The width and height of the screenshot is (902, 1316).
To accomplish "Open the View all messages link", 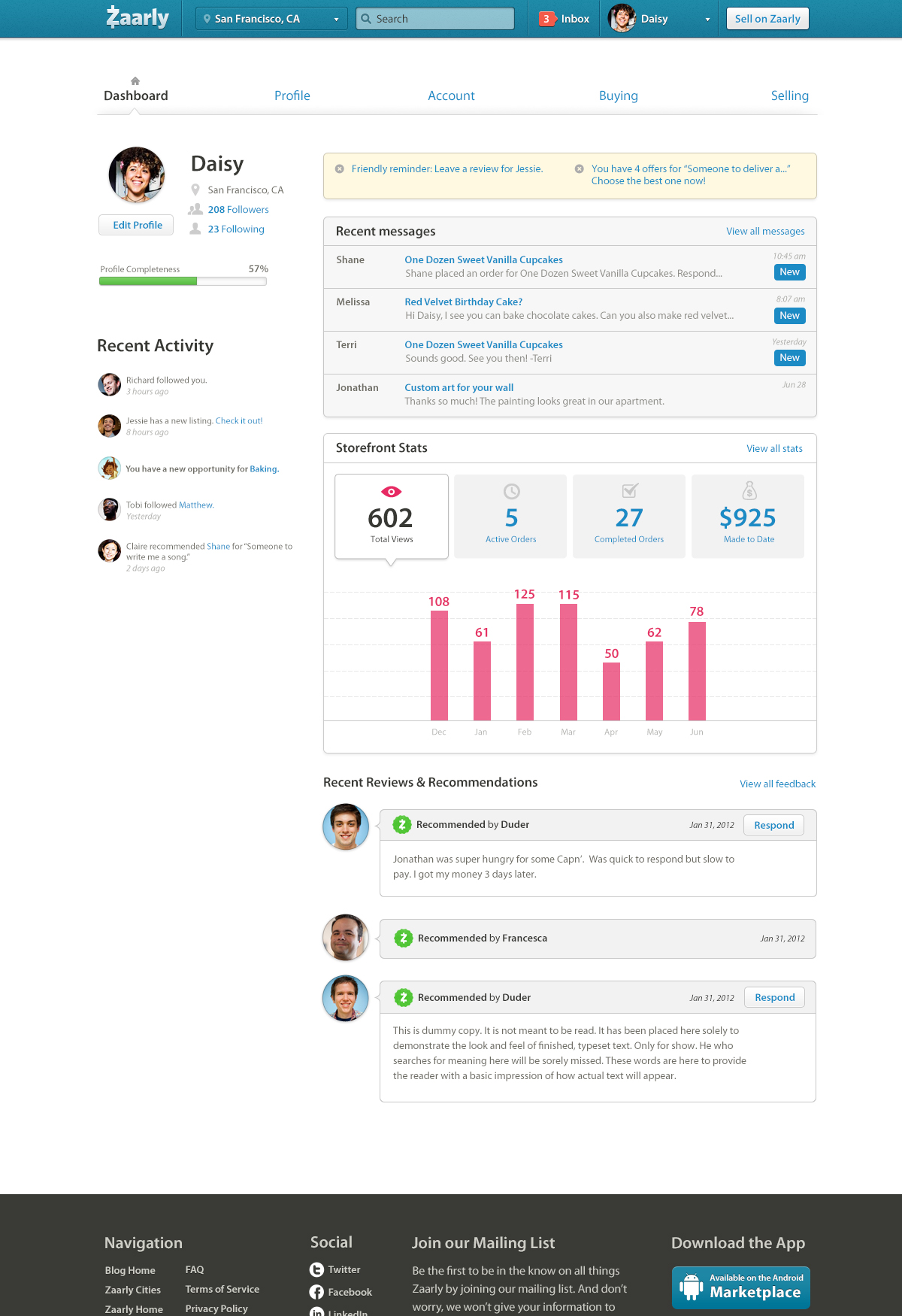I will click(x=765, y=231).
